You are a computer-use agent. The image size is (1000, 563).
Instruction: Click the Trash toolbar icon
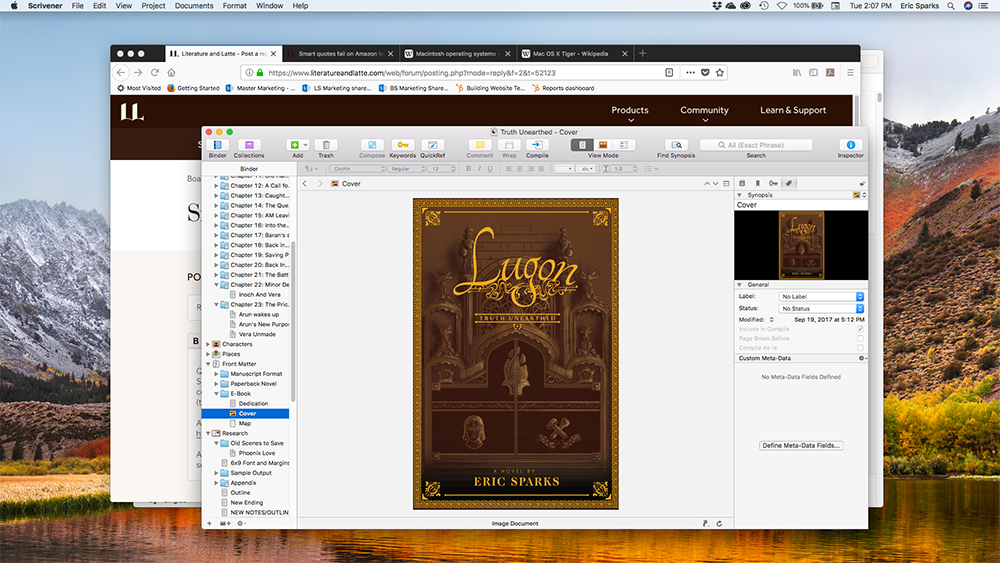326,145
